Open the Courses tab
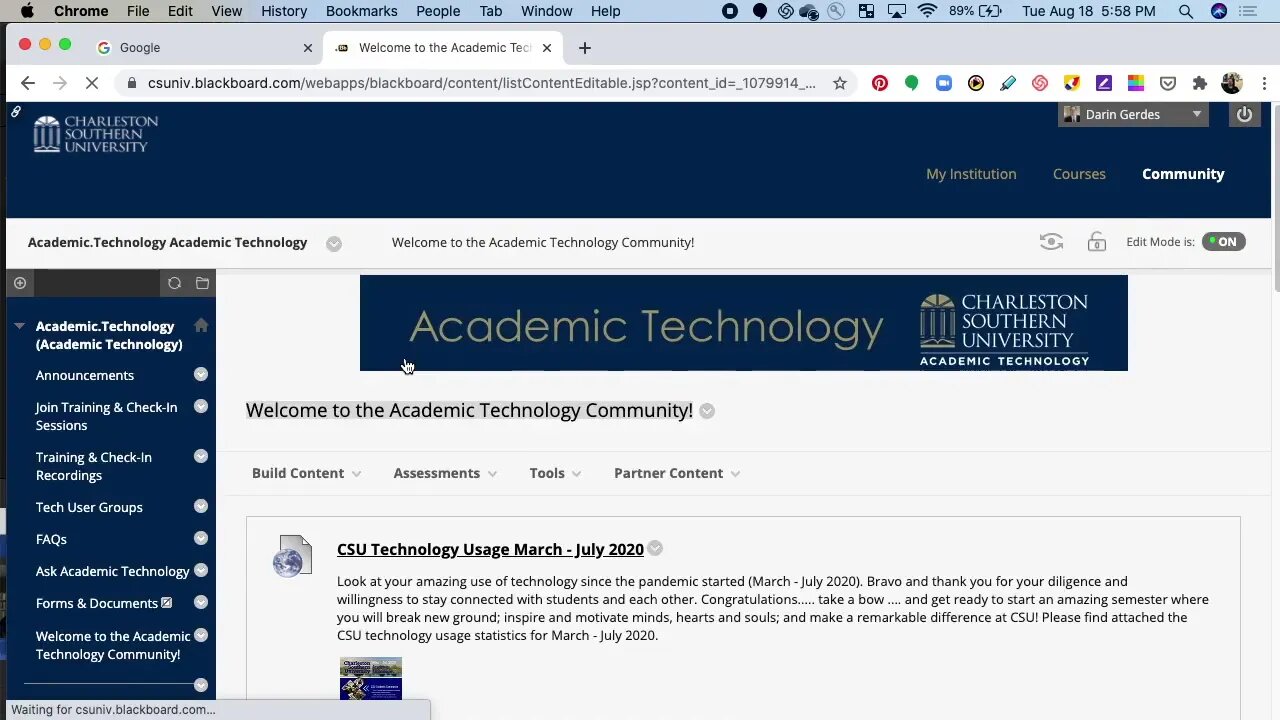The height and width of the screenshot is (720, 1280). click(x=1079, y=174)
